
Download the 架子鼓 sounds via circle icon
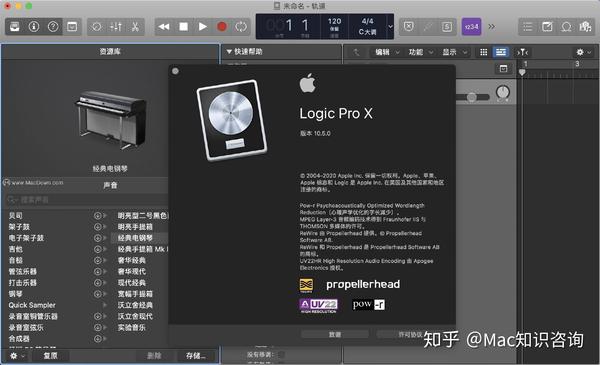[x=98, y=227]
